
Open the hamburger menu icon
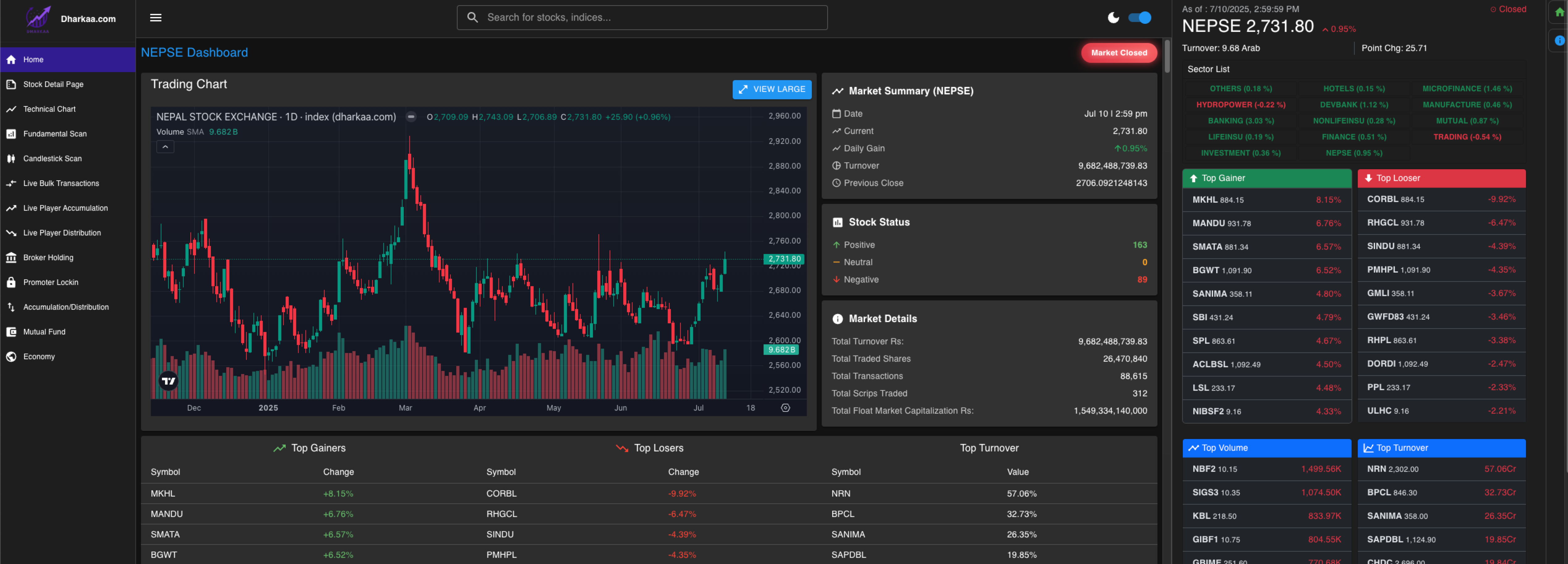coord(156,18)
